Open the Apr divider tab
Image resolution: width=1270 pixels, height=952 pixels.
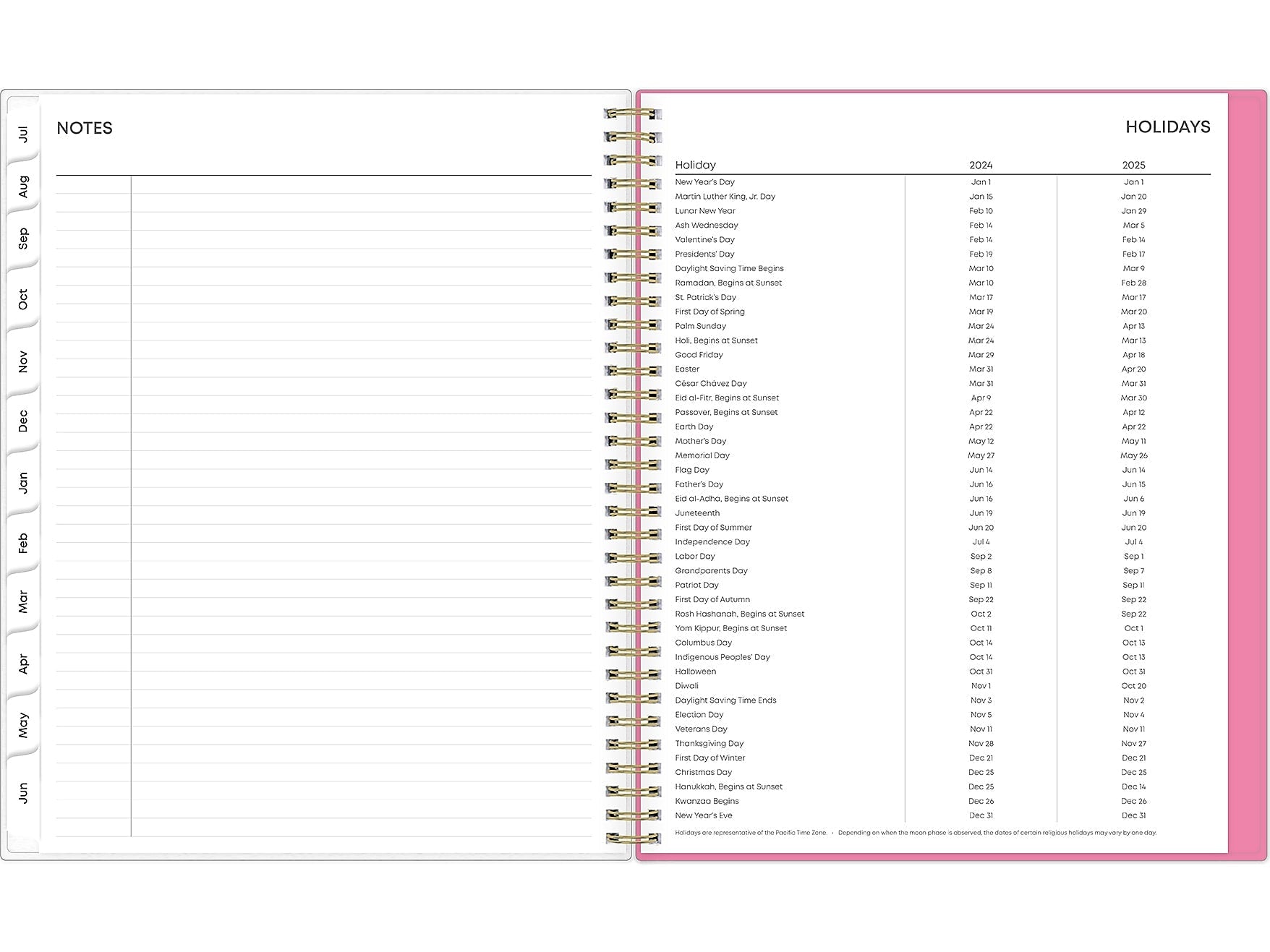click(x=23, y=664)
